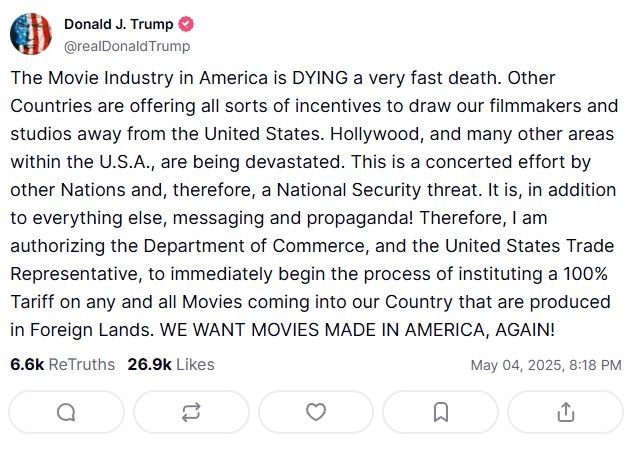
Task: Open the share menu with the upload arrow icon
Action: pyautogui.click(x=566, y=412)
